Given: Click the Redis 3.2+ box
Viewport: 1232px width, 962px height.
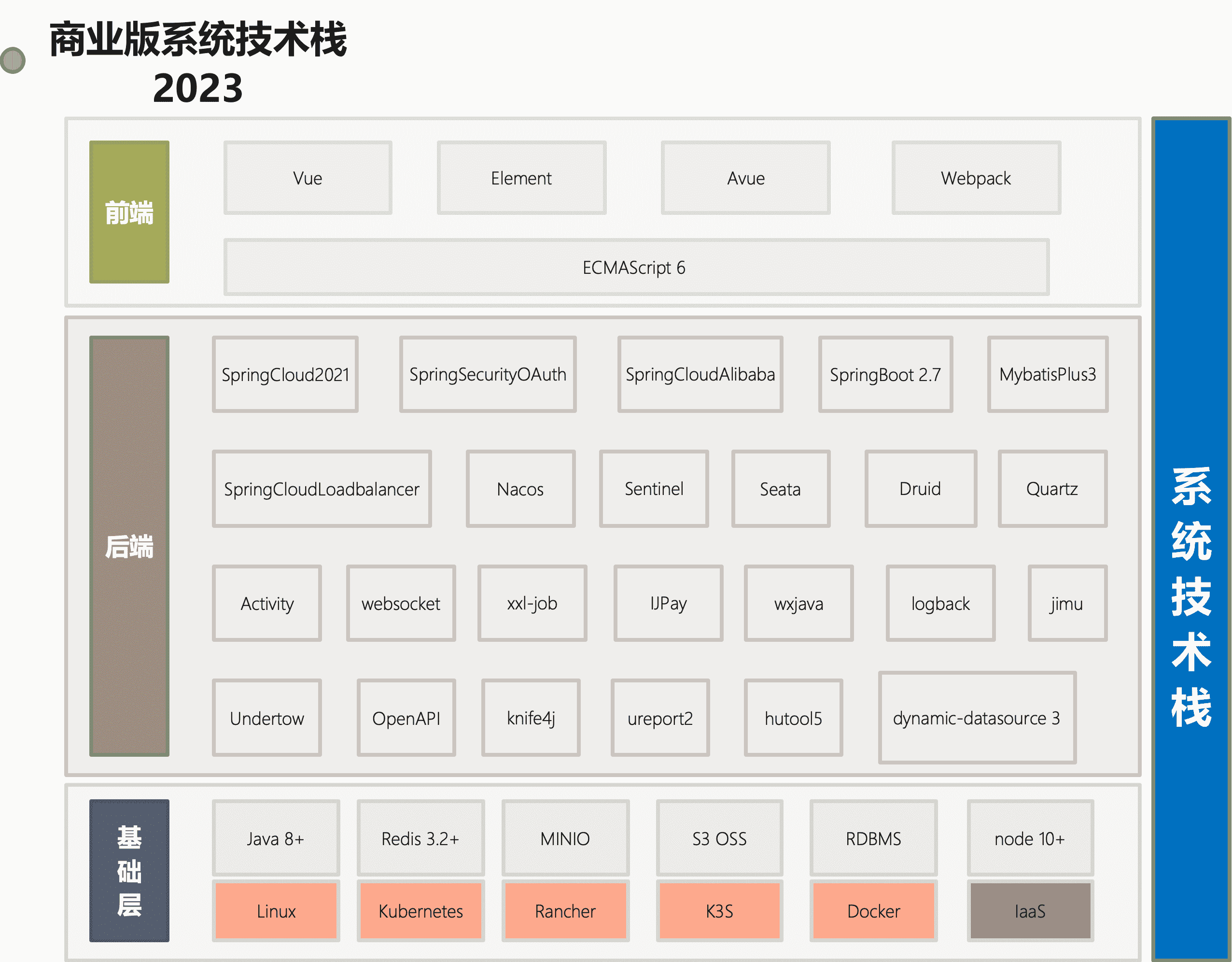Looking at the screenshot, I should [x=420, y=838].
